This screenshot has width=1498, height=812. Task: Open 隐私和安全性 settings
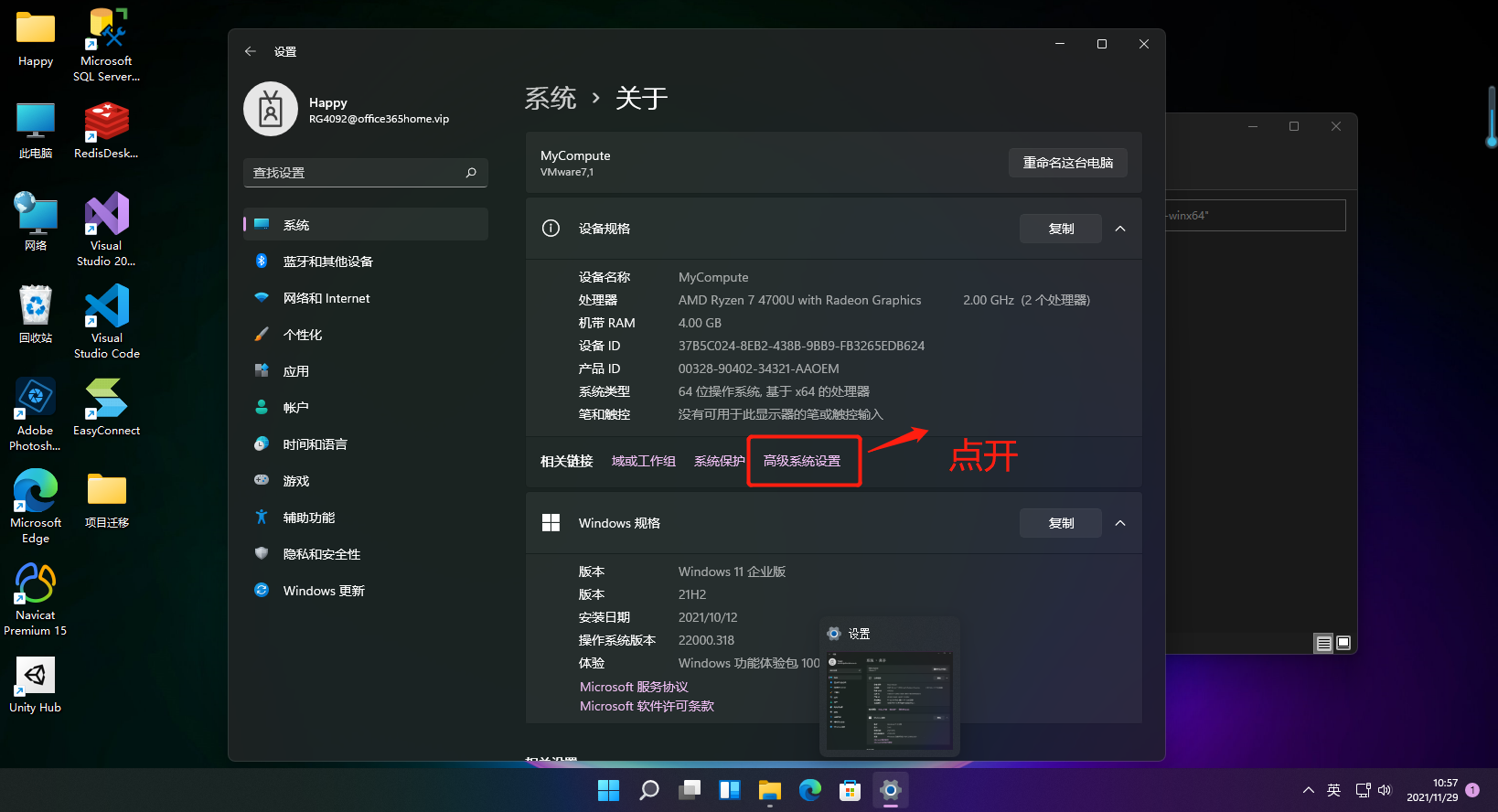[366, 554]
